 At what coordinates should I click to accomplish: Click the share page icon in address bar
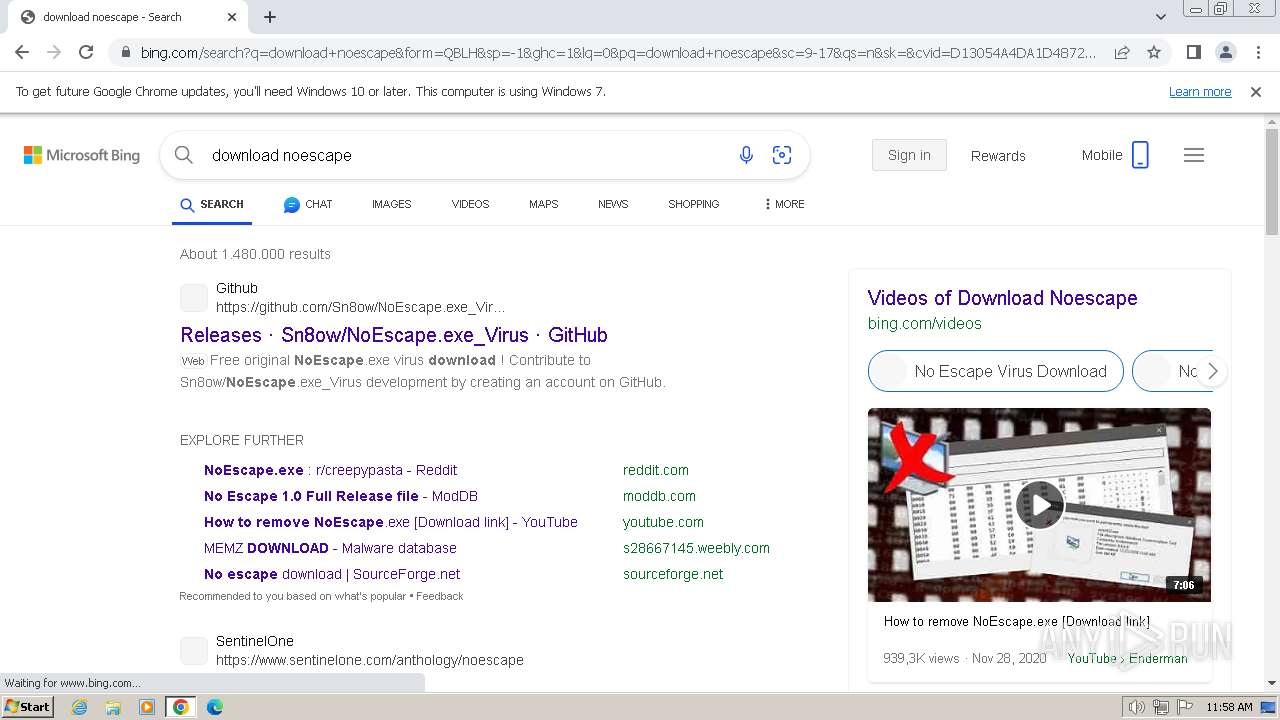coord(1122,52)
